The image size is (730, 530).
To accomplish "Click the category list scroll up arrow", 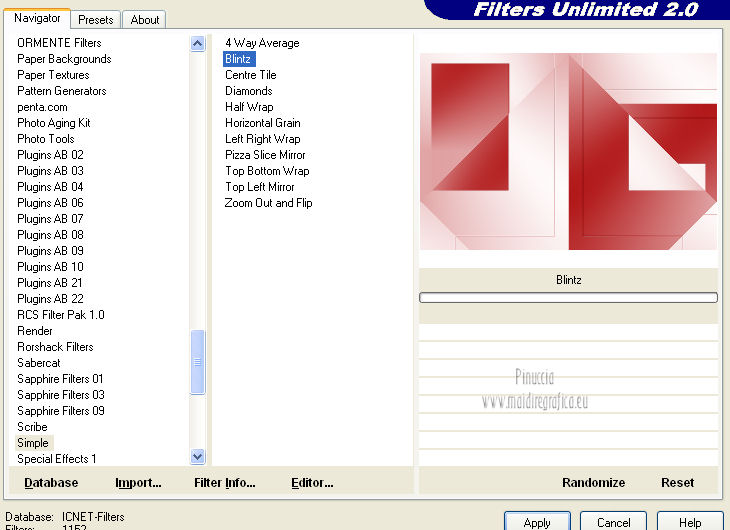I will pos(198,44).
